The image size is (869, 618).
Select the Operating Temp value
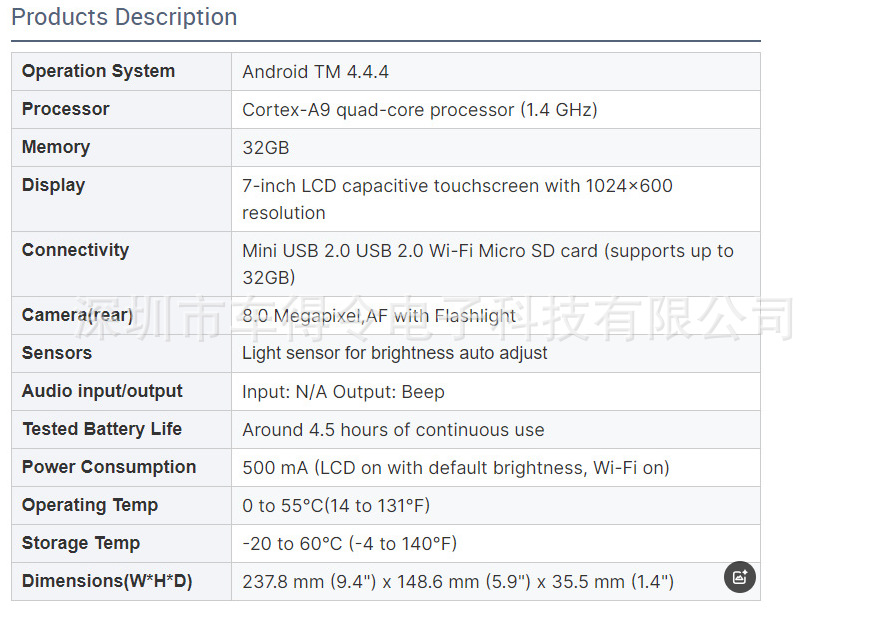336,505
